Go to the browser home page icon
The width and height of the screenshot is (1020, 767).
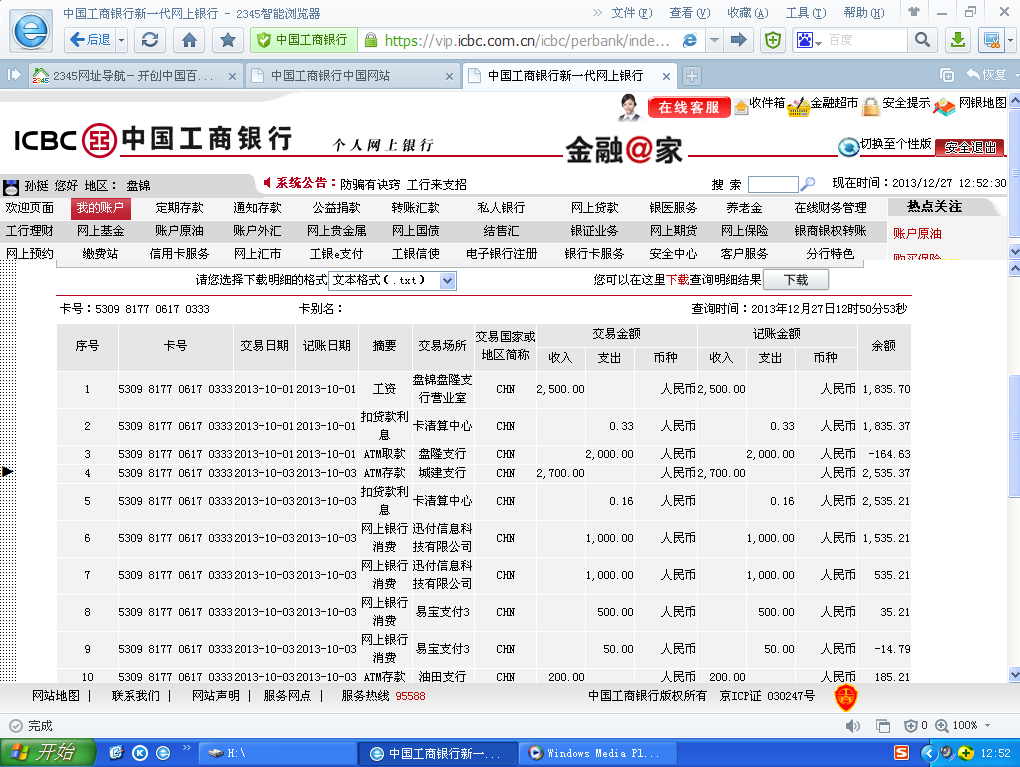point(189,40)
